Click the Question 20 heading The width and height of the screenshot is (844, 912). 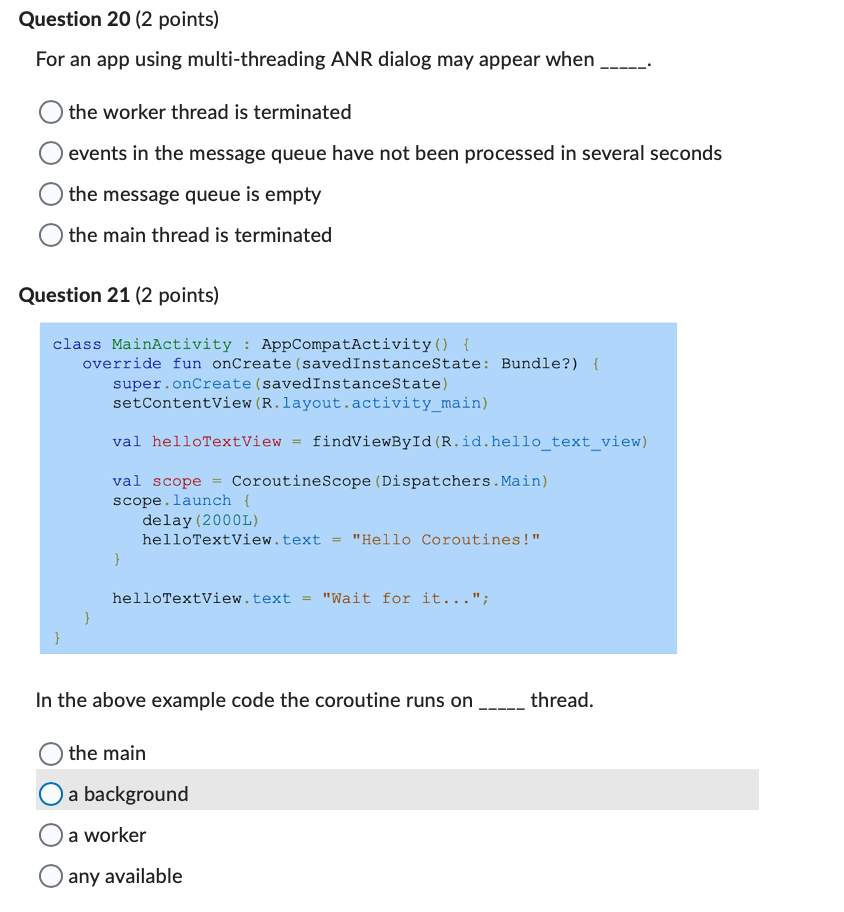coord(74,19)
